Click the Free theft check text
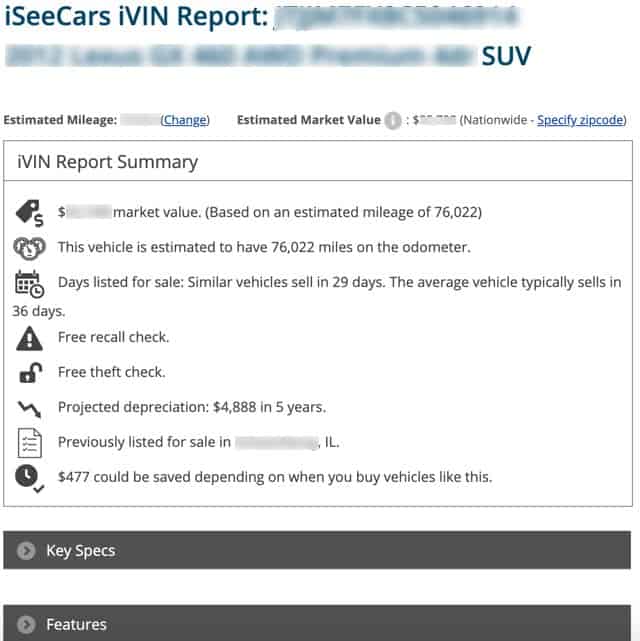Viewport: 640px width, 641px height. (112, 372)
